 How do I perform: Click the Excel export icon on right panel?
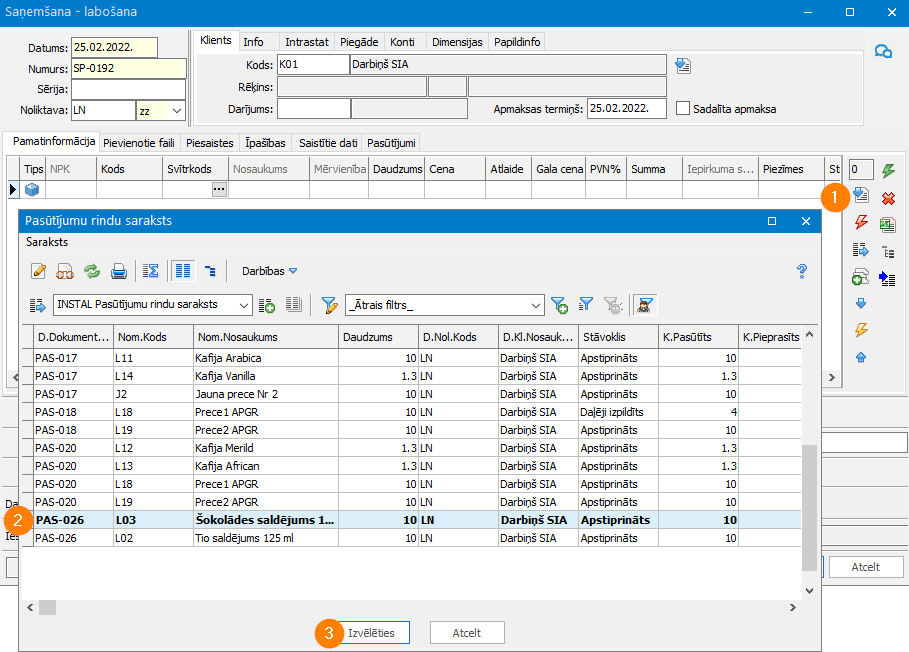(887, 225)
